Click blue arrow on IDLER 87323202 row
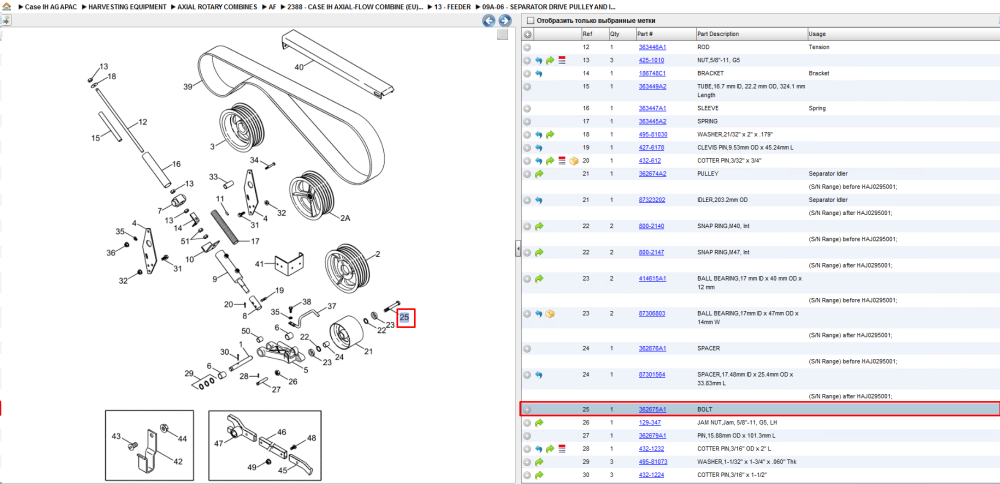The width and height of the screenshot is (1000, 484). (539, 200)
